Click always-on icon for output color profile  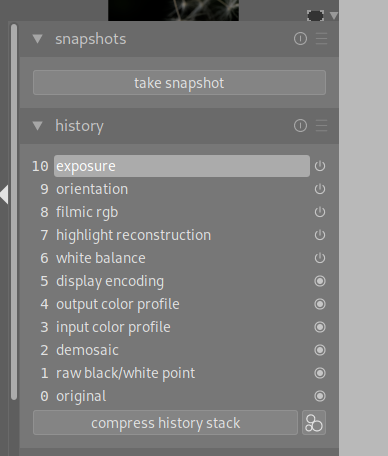point(320,304)
